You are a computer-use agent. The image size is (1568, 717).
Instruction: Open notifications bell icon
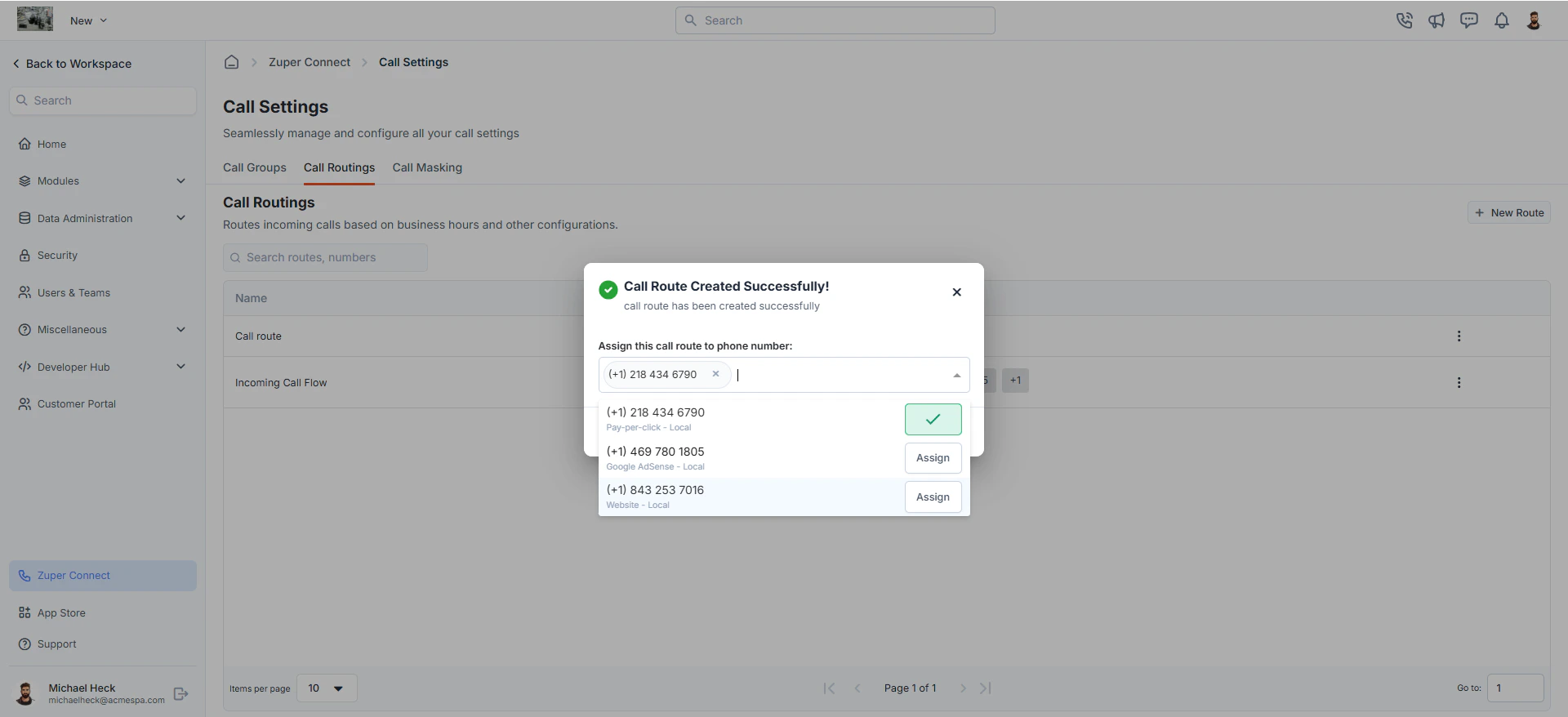1502,20
